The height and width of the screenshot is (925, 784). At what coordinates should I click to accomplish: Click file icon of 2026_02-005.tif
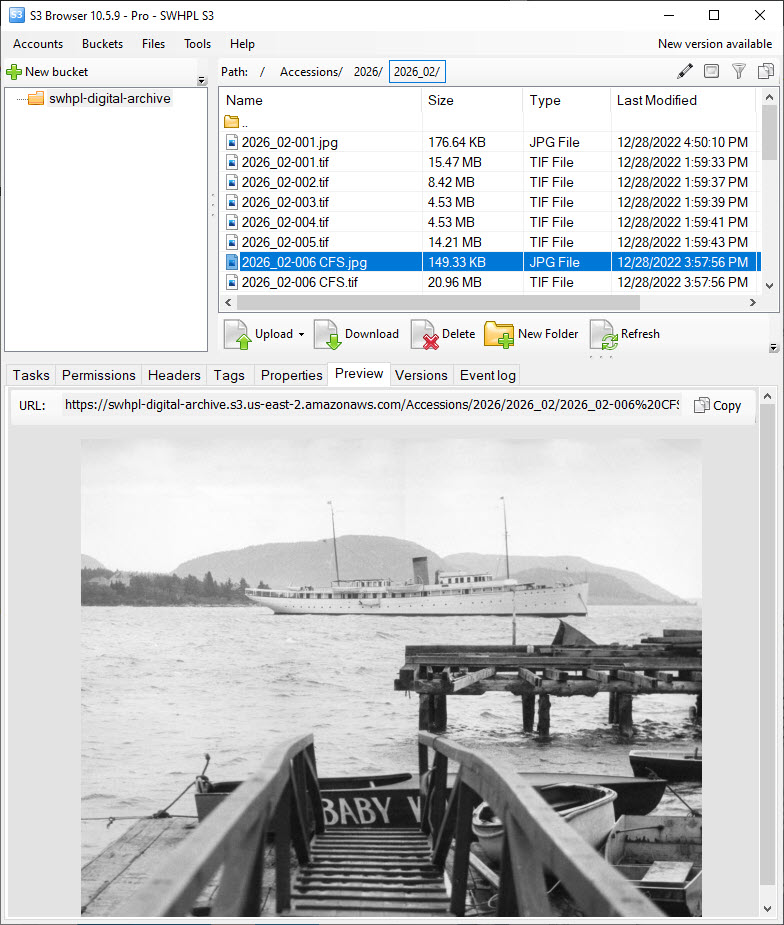(x=232, y=242)
